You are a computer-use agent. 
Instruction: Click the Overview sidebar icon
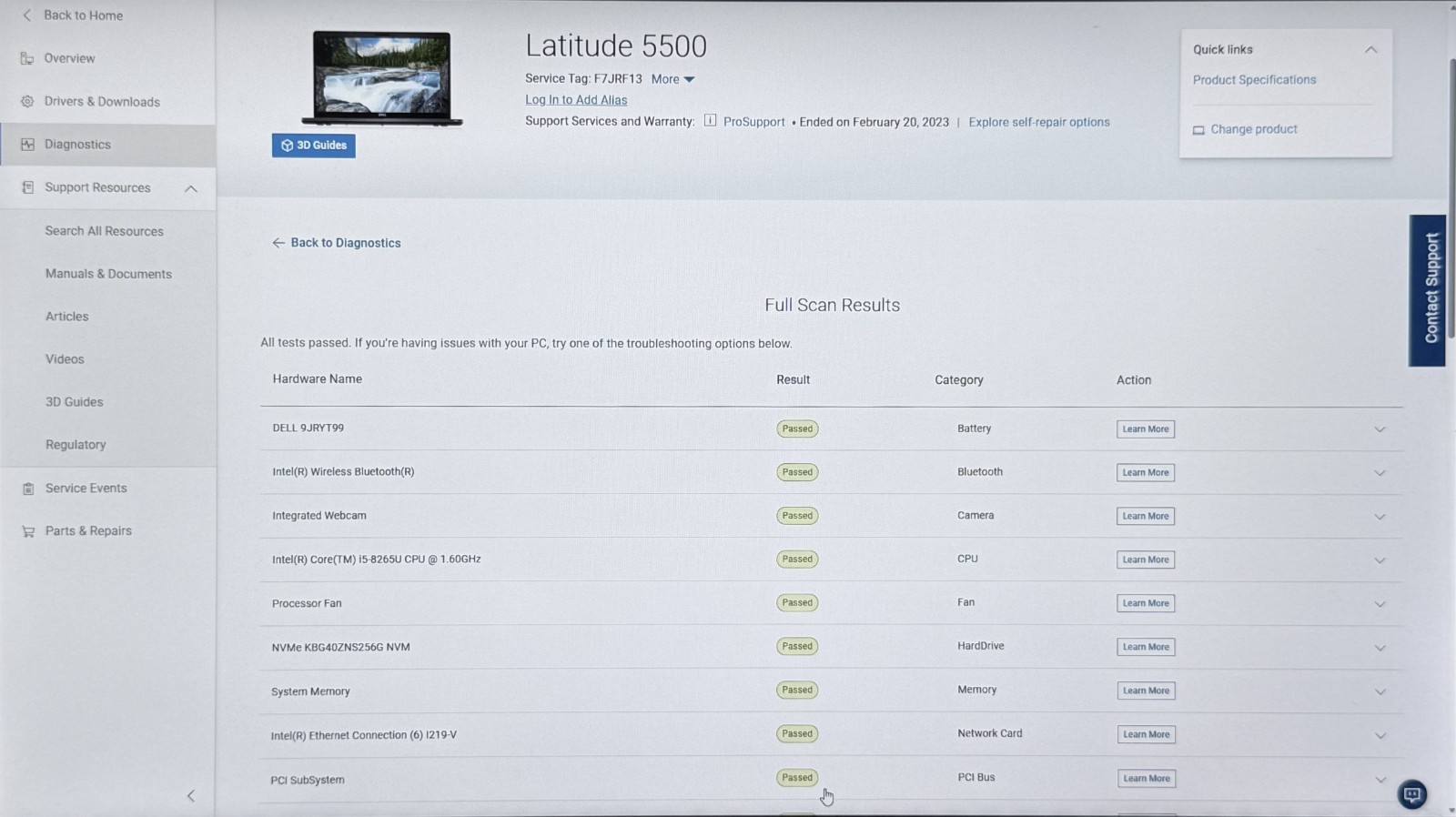27,58
